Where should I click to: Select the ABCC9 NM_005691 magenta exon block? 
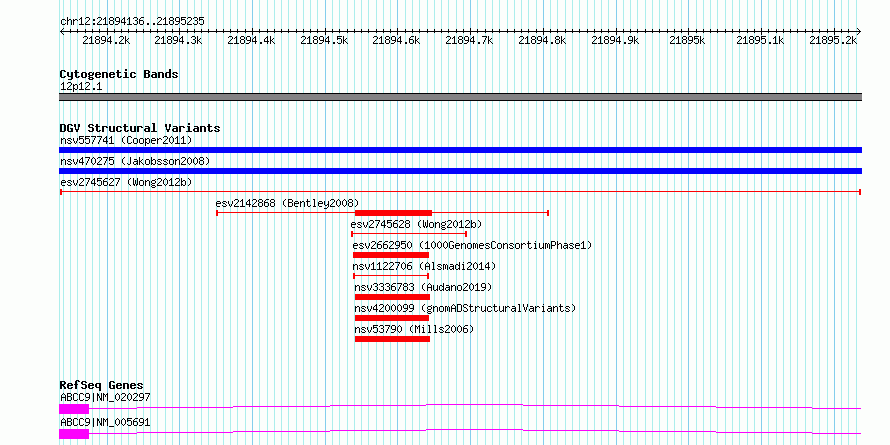74,434
